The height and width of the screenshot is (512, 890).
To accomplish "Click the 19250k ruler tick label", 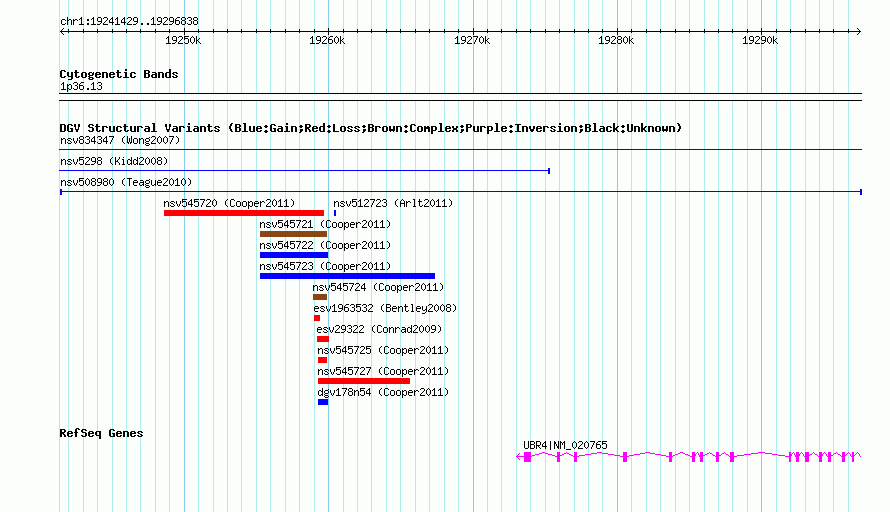I will tap(183, 41).
